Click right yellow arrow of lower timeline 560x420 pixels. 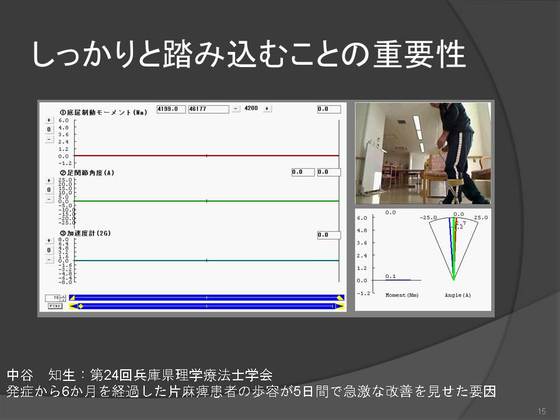click(340, 306)
